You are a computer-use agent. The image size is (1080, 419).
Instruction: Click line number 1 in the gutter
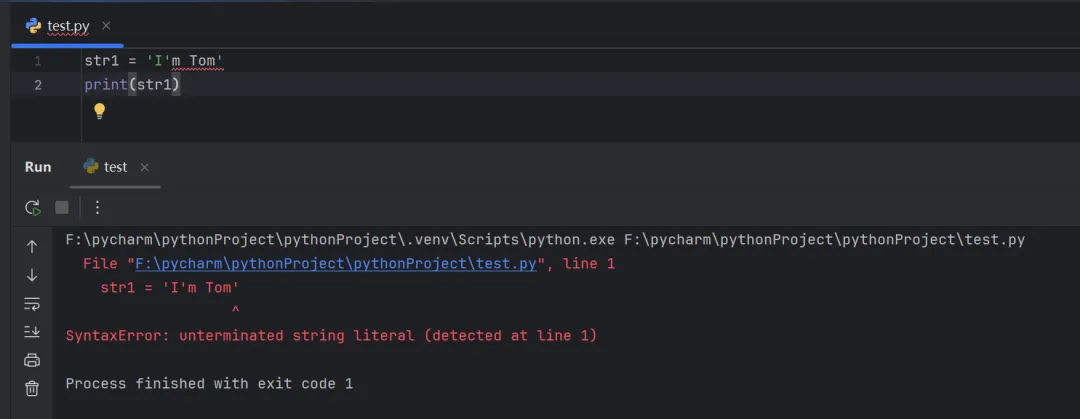click(38, 62)
